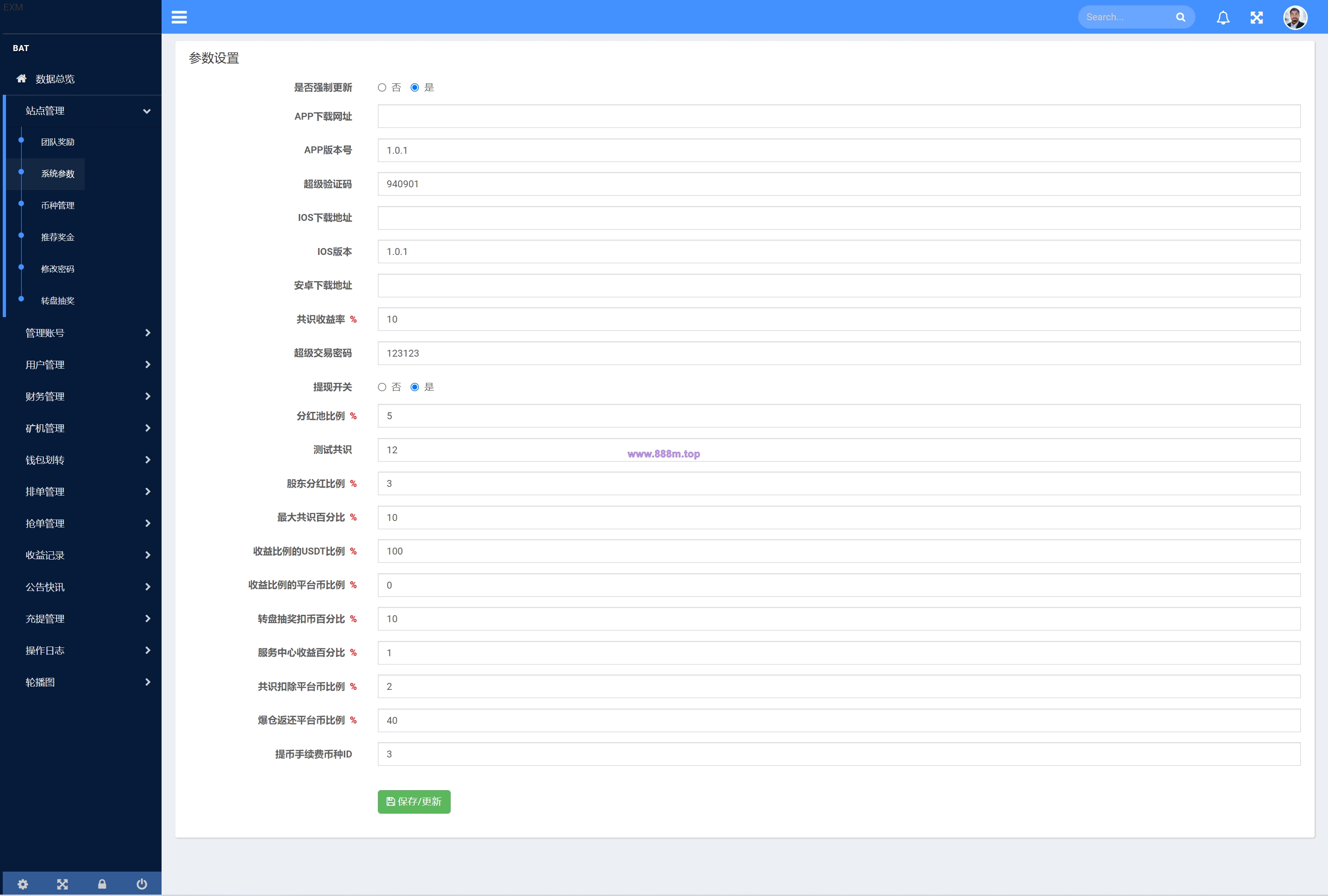
Task: Click the 共识扣除平台币比例 field
Action: point(838,686)
